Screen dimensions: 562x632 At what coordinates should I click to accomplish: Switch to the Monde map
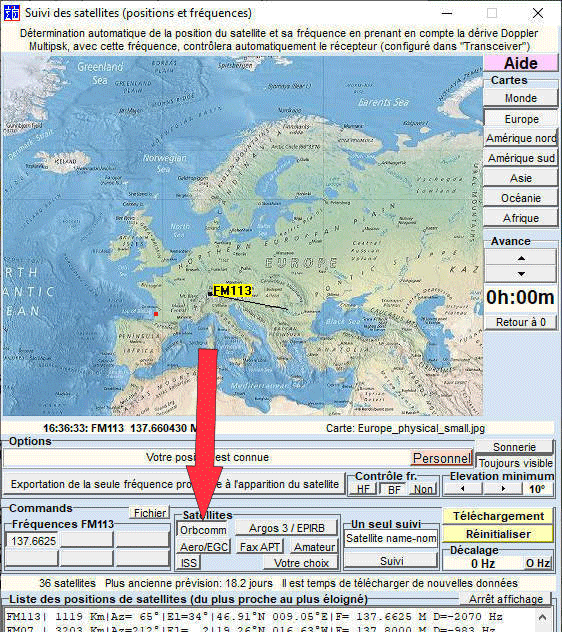520,98
